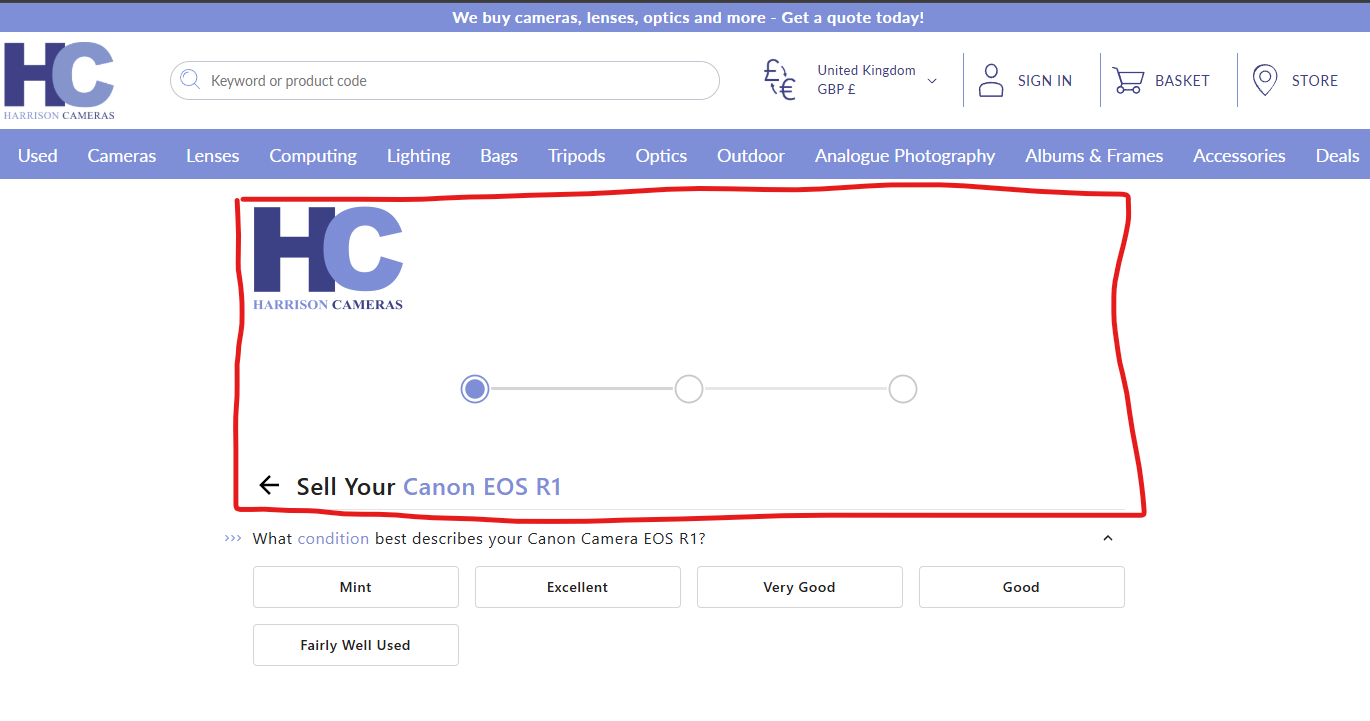This screenshot has height=721, width=1370.
Task: Open the Lenses menu
Action: pos(213,155)
